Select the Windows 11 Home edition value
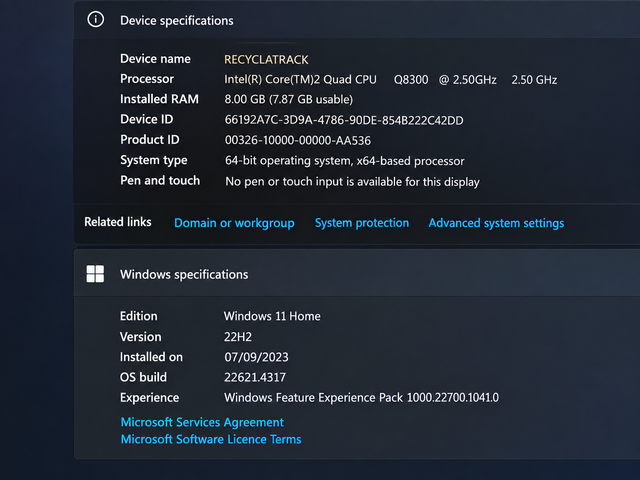The height and width of the screenshot is (480, 640). (272, 316)
